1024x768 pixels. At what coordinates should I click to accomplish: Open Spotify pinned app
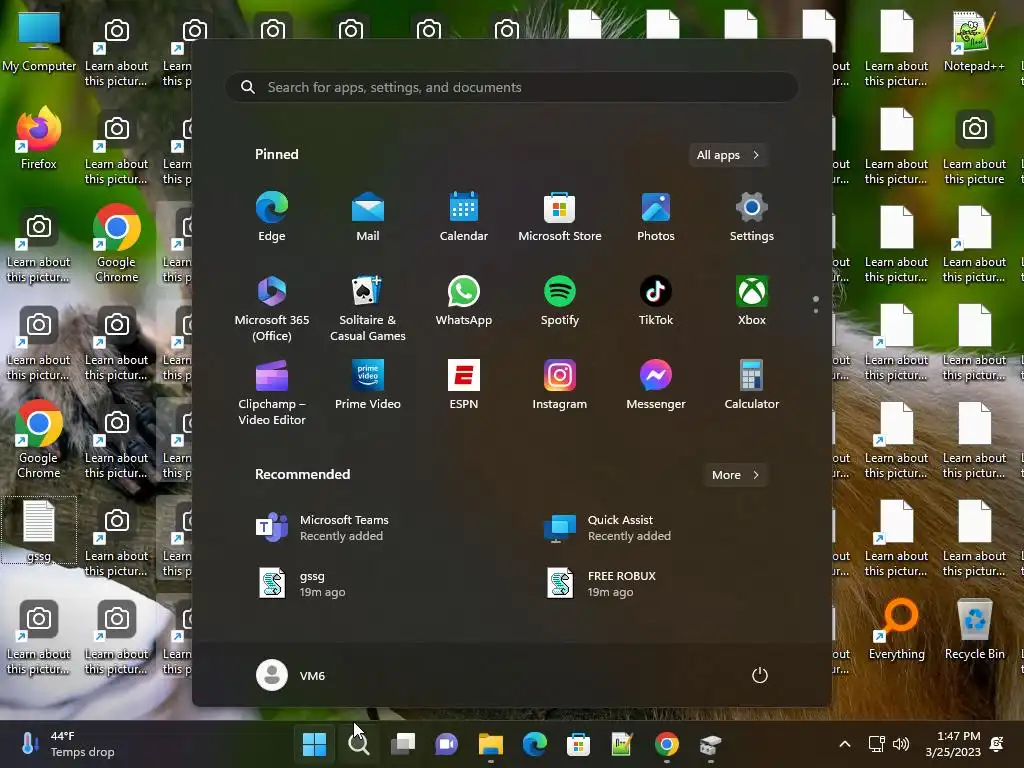(560, 301)
